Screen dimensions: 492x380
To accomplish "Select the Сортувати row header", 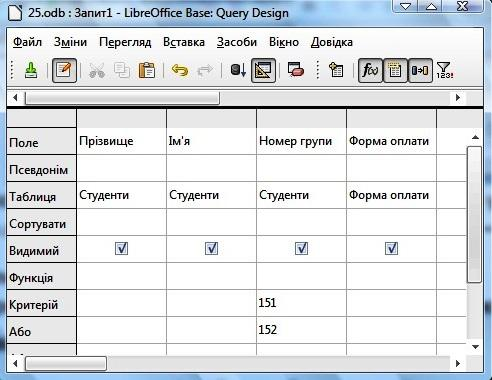I will [x=41, y=223].
